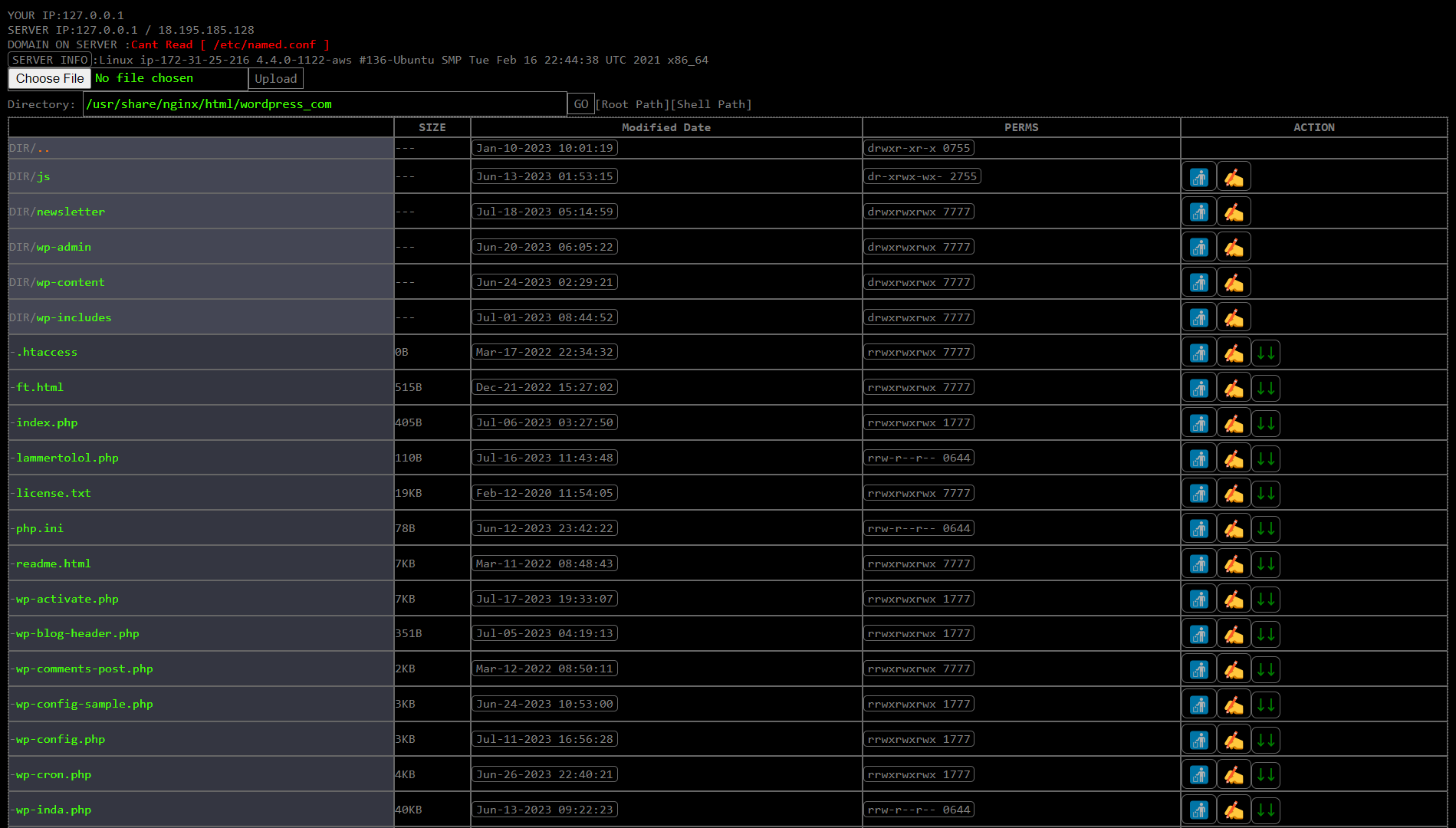Open the wp-config.php file link

tap(61, 739)
